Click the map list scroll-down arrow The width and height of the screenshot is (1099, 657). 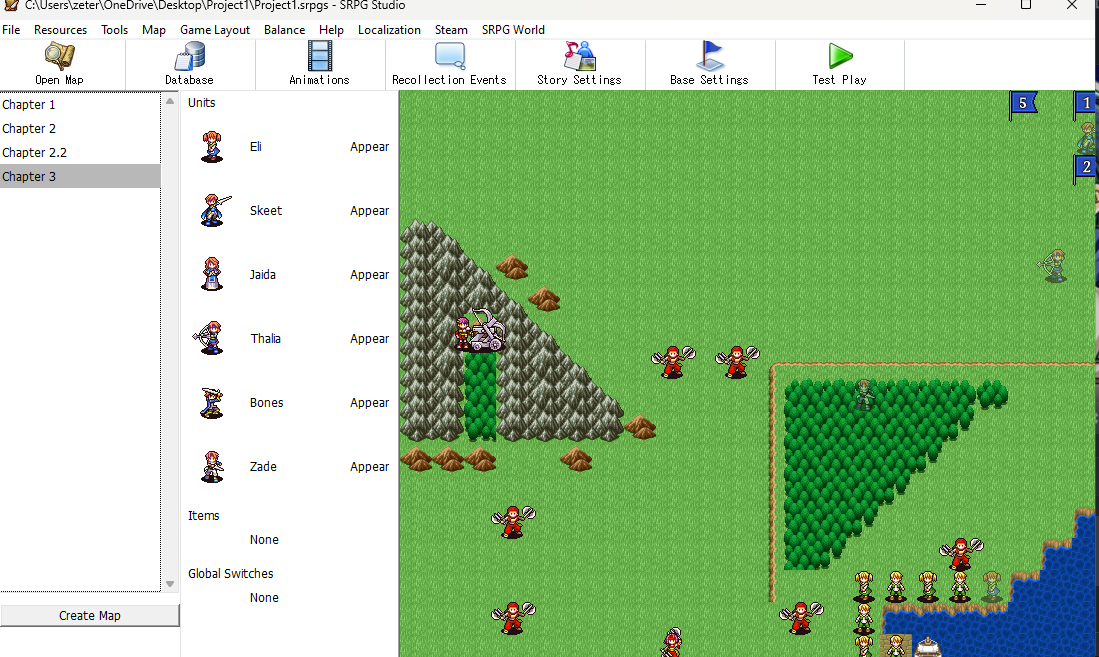tap(170, 583)
